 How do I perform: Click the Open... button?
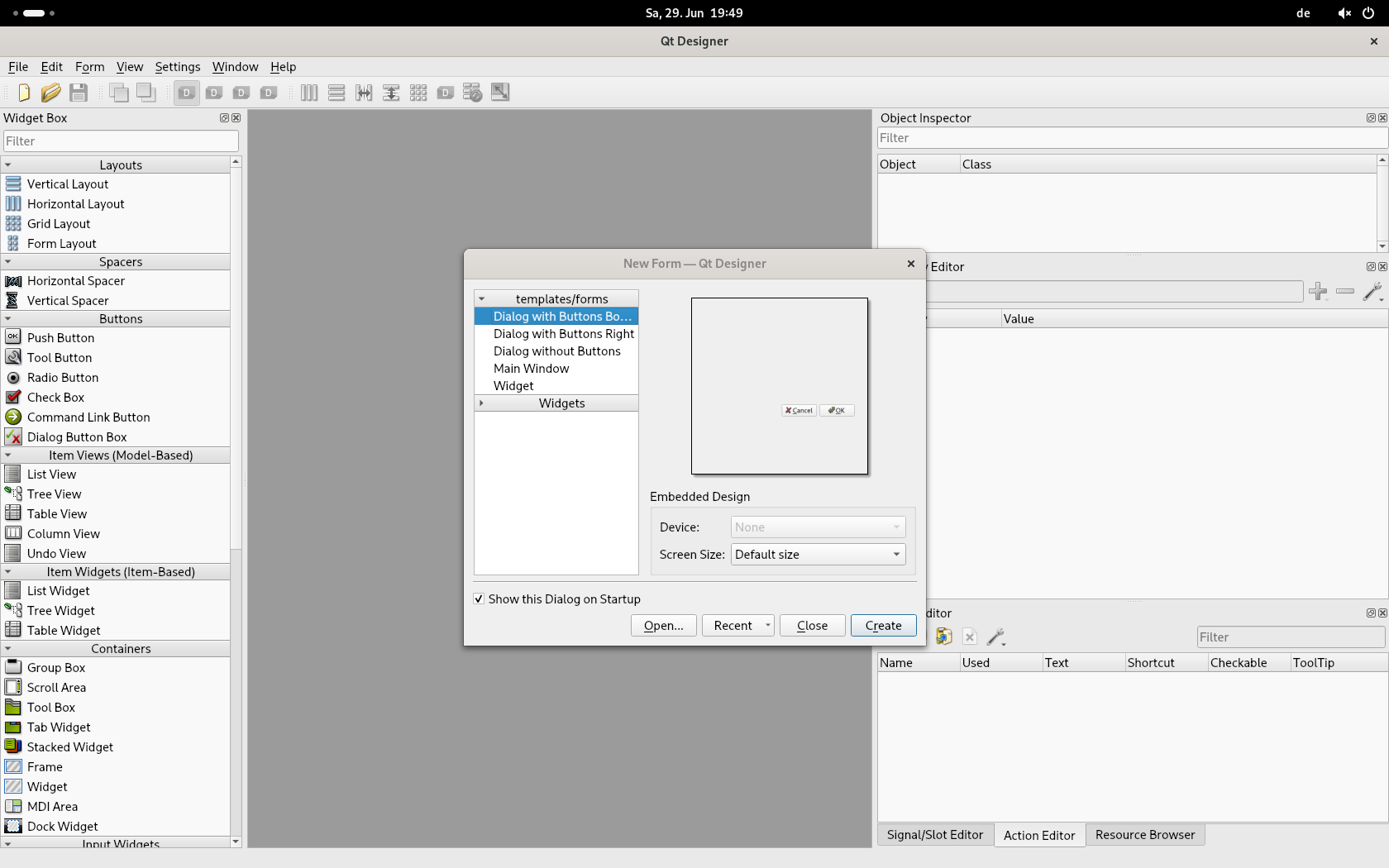click(664, 626)
